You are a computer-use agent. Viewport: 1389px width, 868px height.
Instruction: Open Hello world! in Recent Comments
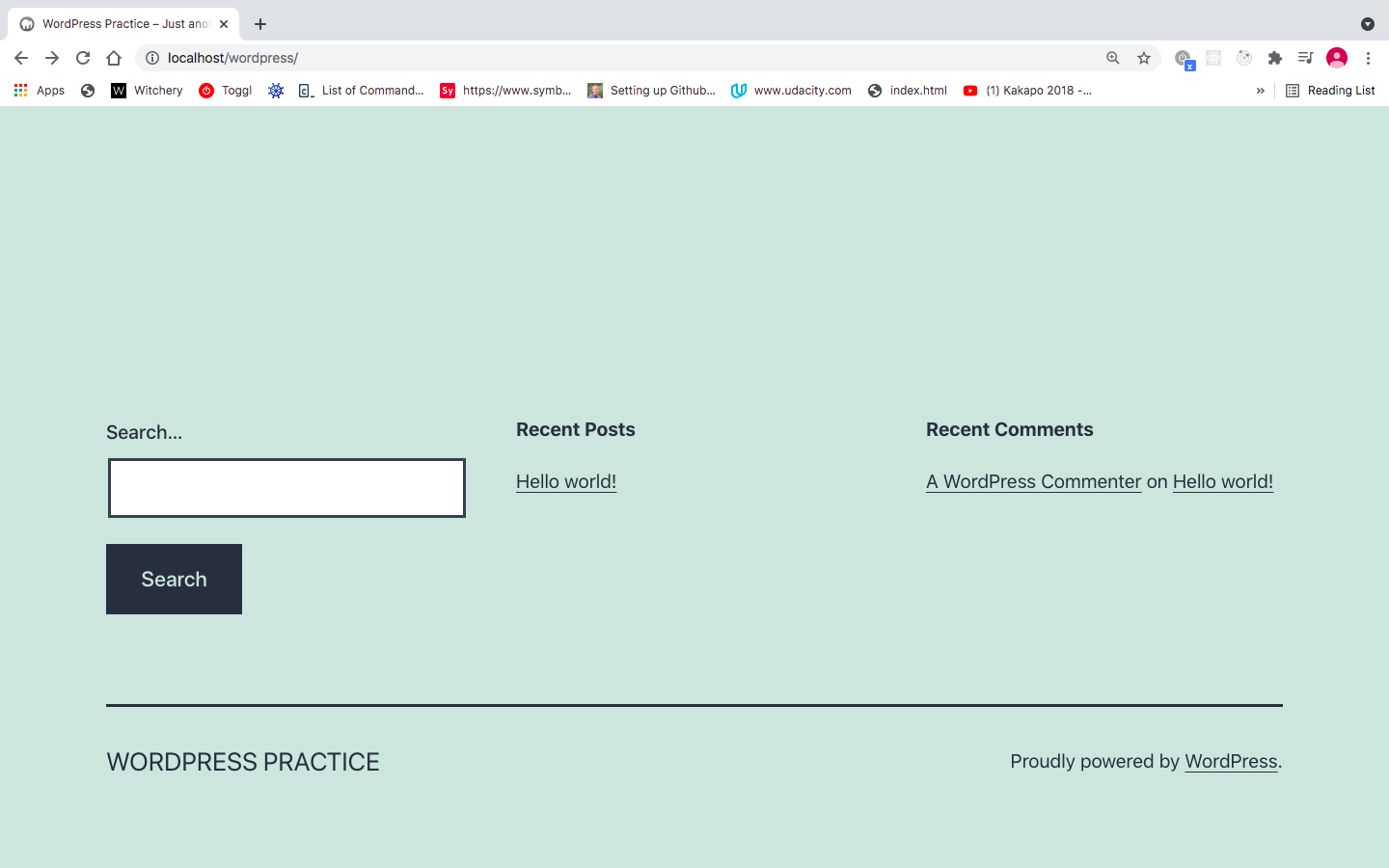click(x=1223, y=481)
